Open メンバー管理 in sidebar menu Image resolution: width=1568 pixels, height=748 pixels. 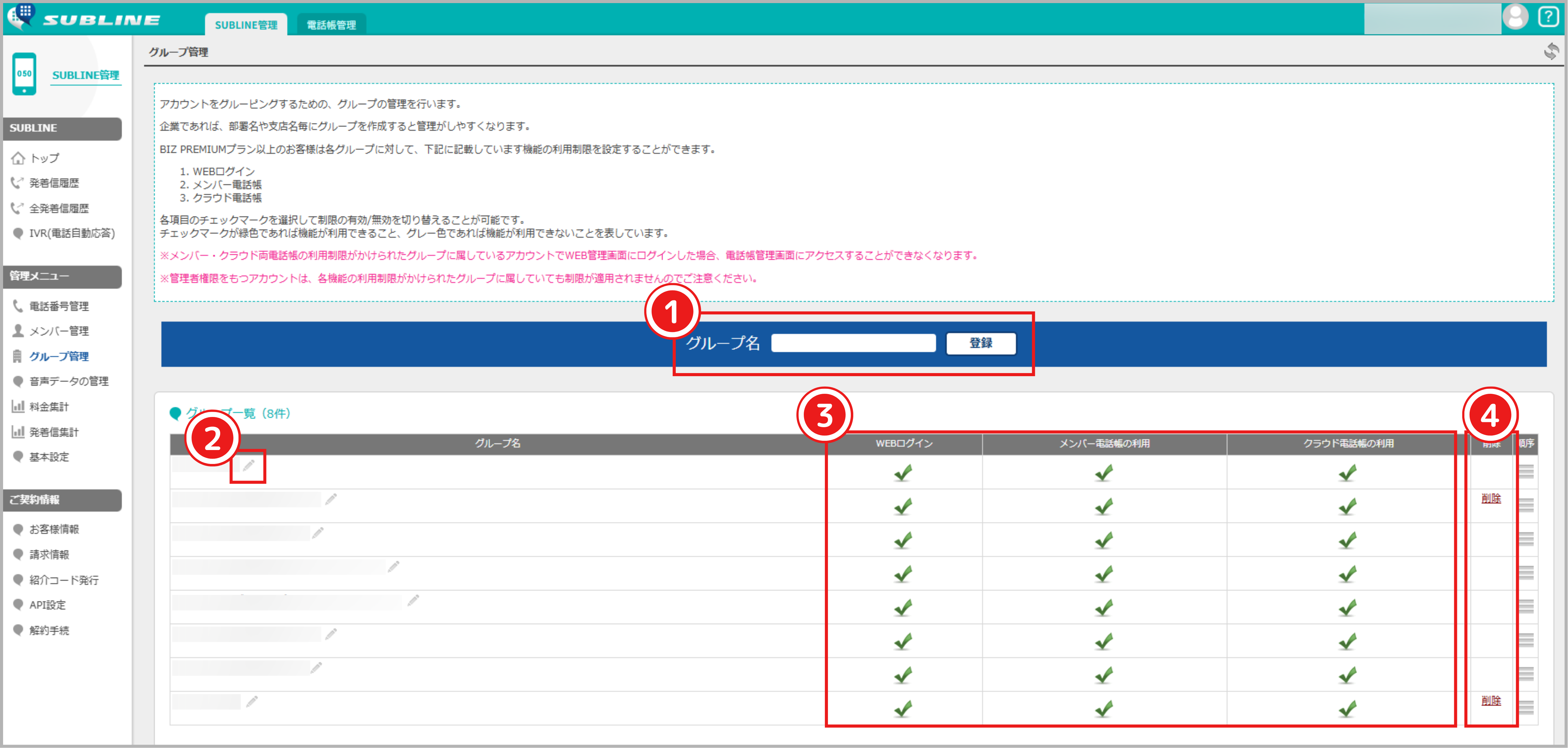click(x=59, y=331)
